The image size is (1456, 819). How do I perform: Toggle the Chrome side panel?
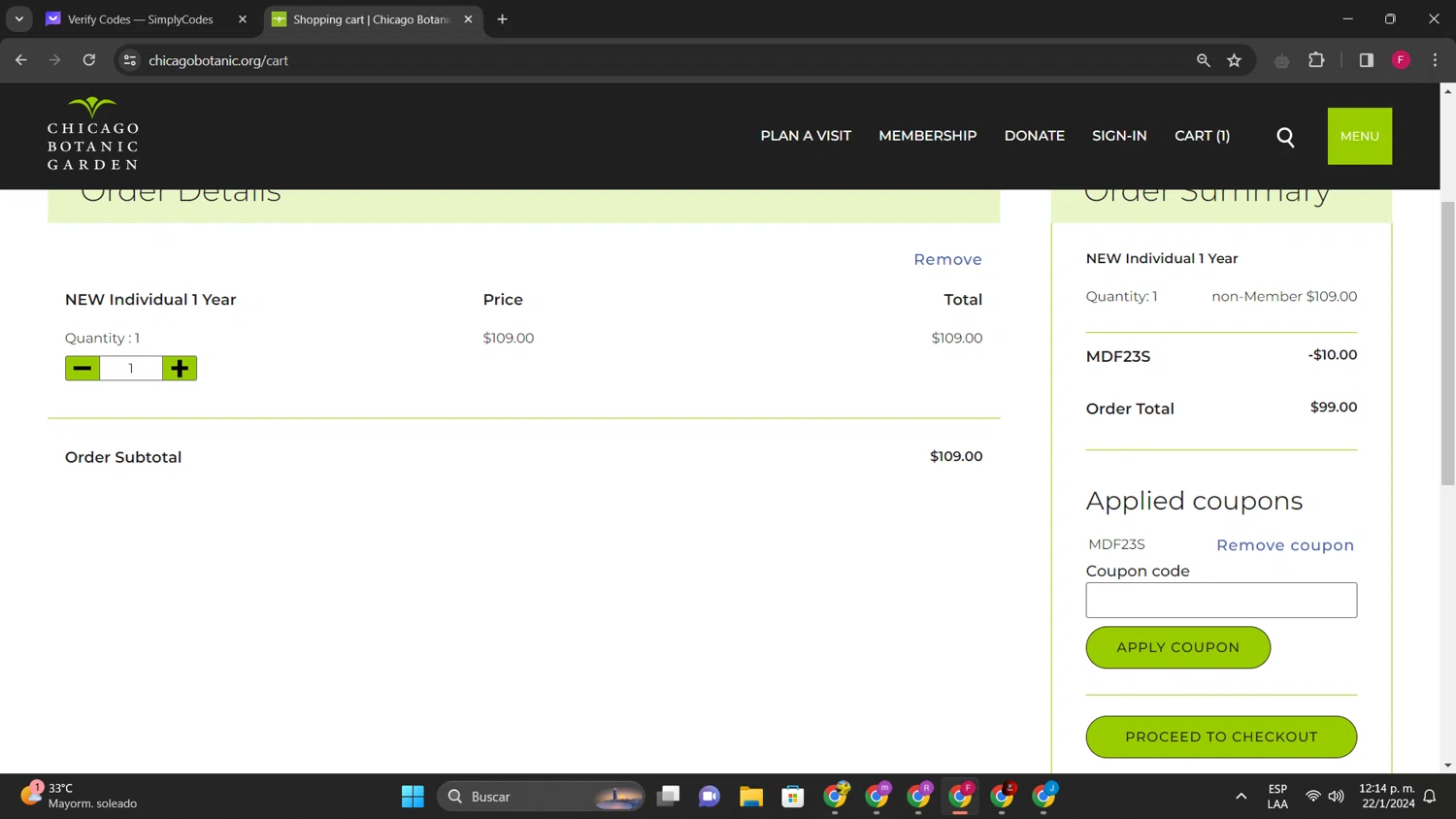pos(1367,60)
